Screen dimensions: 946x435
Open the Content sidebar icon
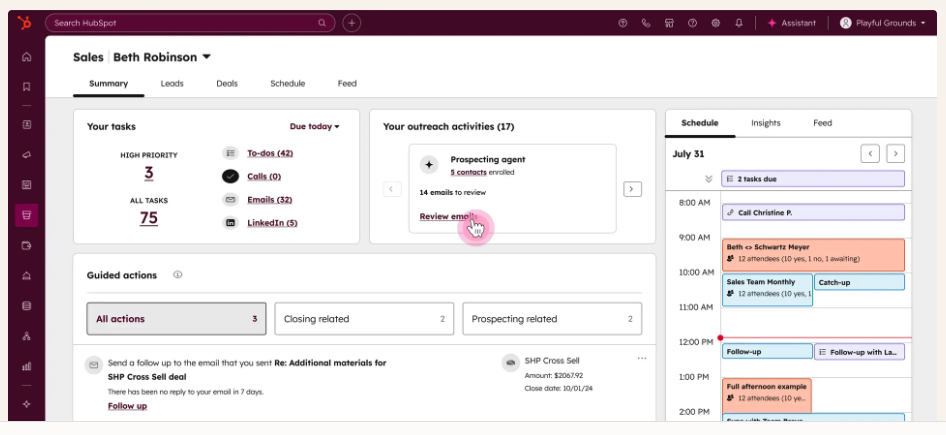(27, 185)
